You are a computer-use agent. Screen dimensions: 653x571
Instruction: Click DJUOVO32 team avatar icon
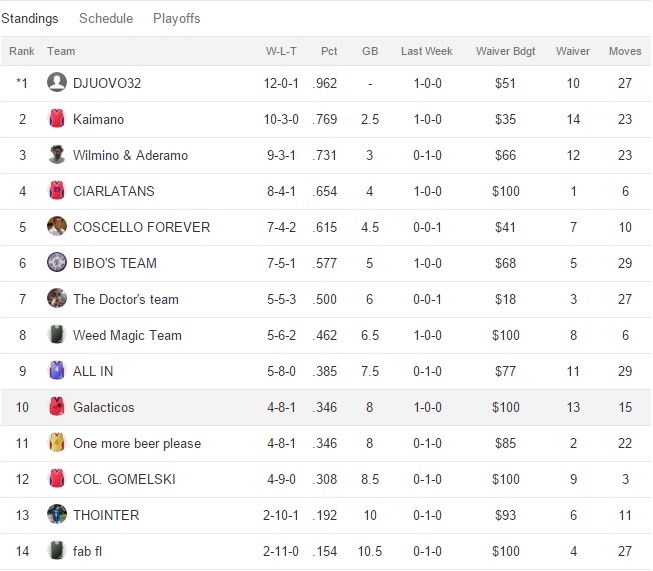57,83
